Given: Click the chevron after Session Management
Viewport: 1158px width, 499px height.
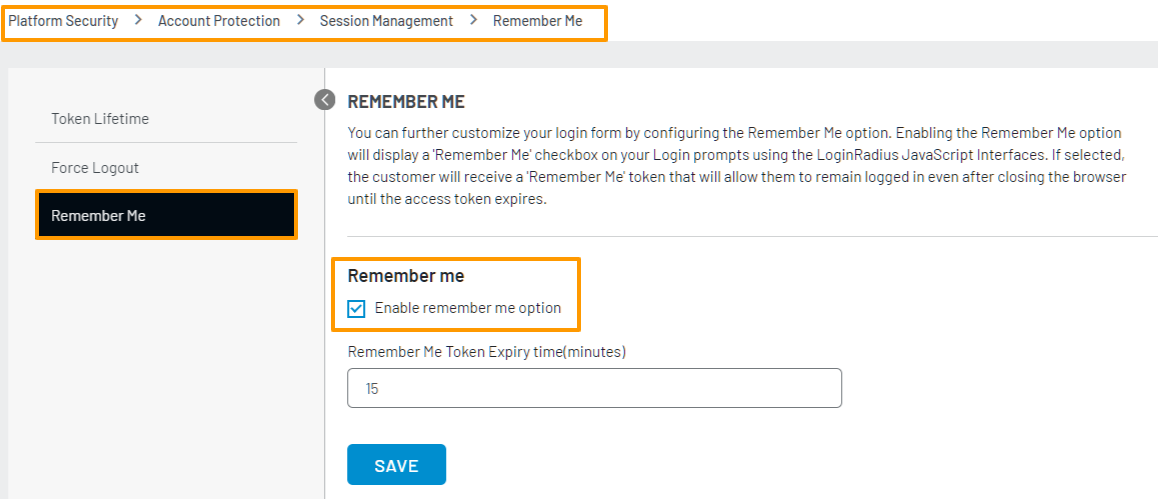Looking at the screenshot, I should 473,20.
